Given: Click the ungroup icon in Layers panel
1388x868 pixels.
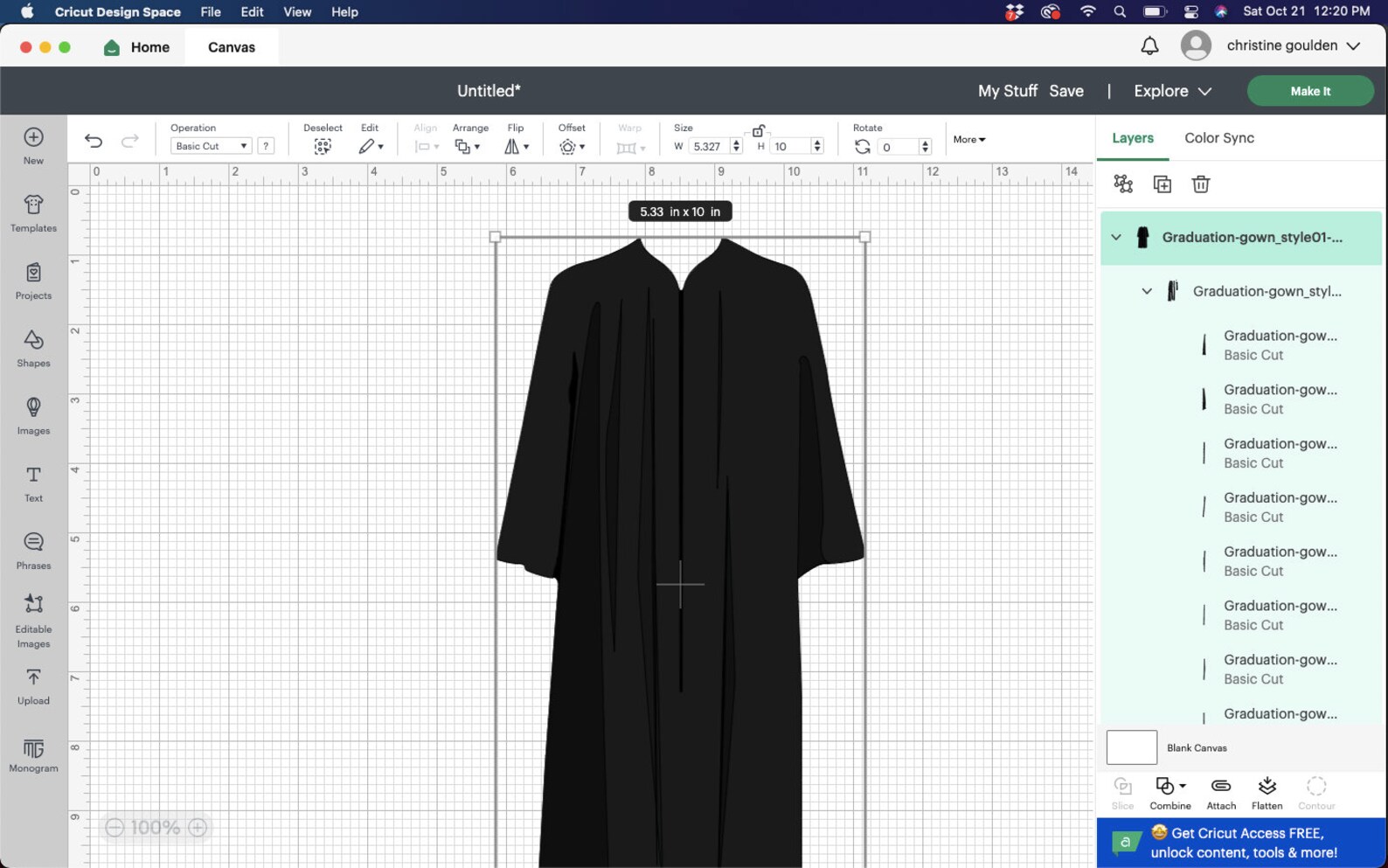Looking at the screenshot, I should (x=1123, y=184).
